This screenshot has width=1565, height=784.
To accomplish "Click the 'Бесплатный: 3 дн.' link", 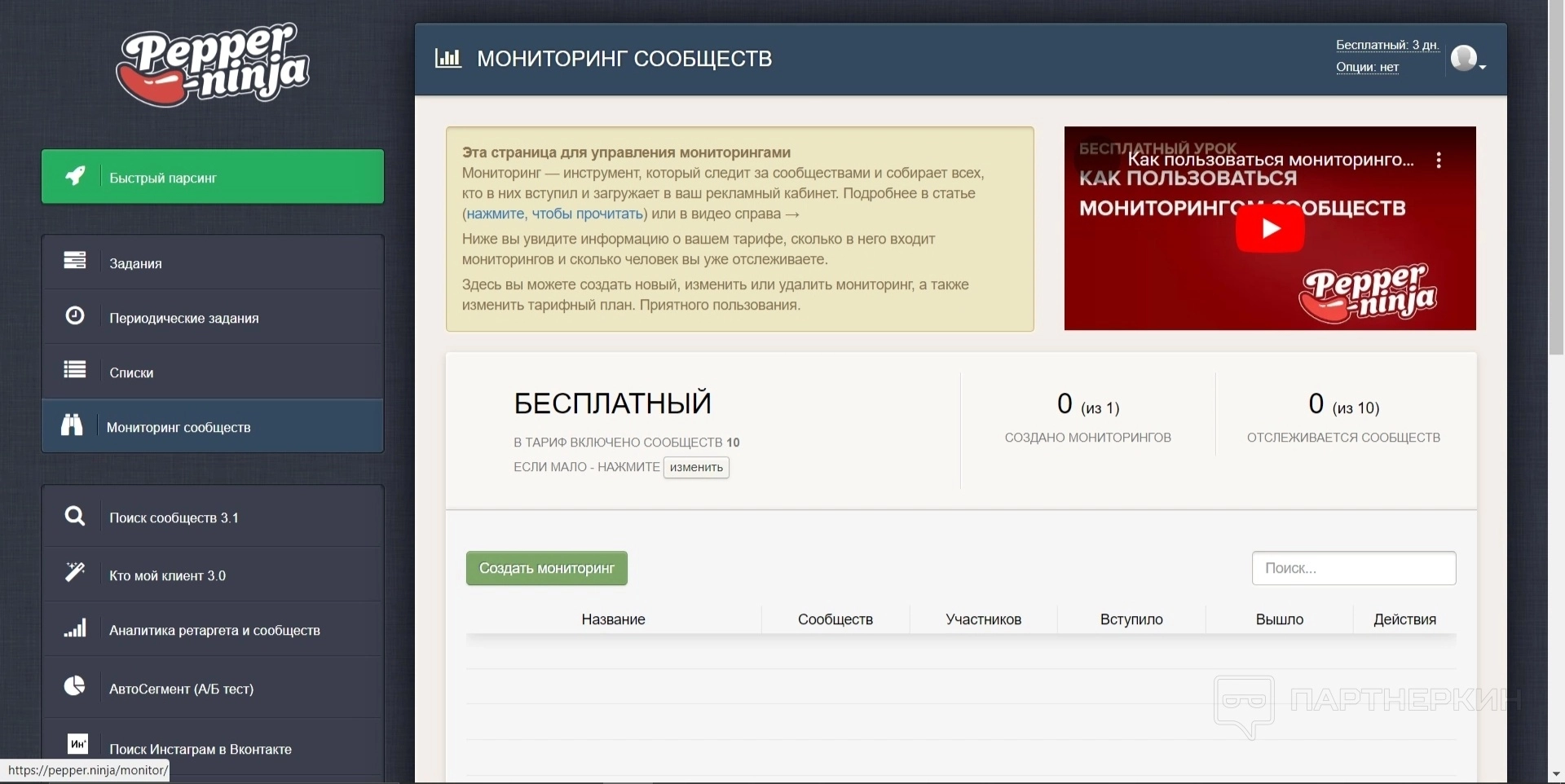I will [1387, 45].
